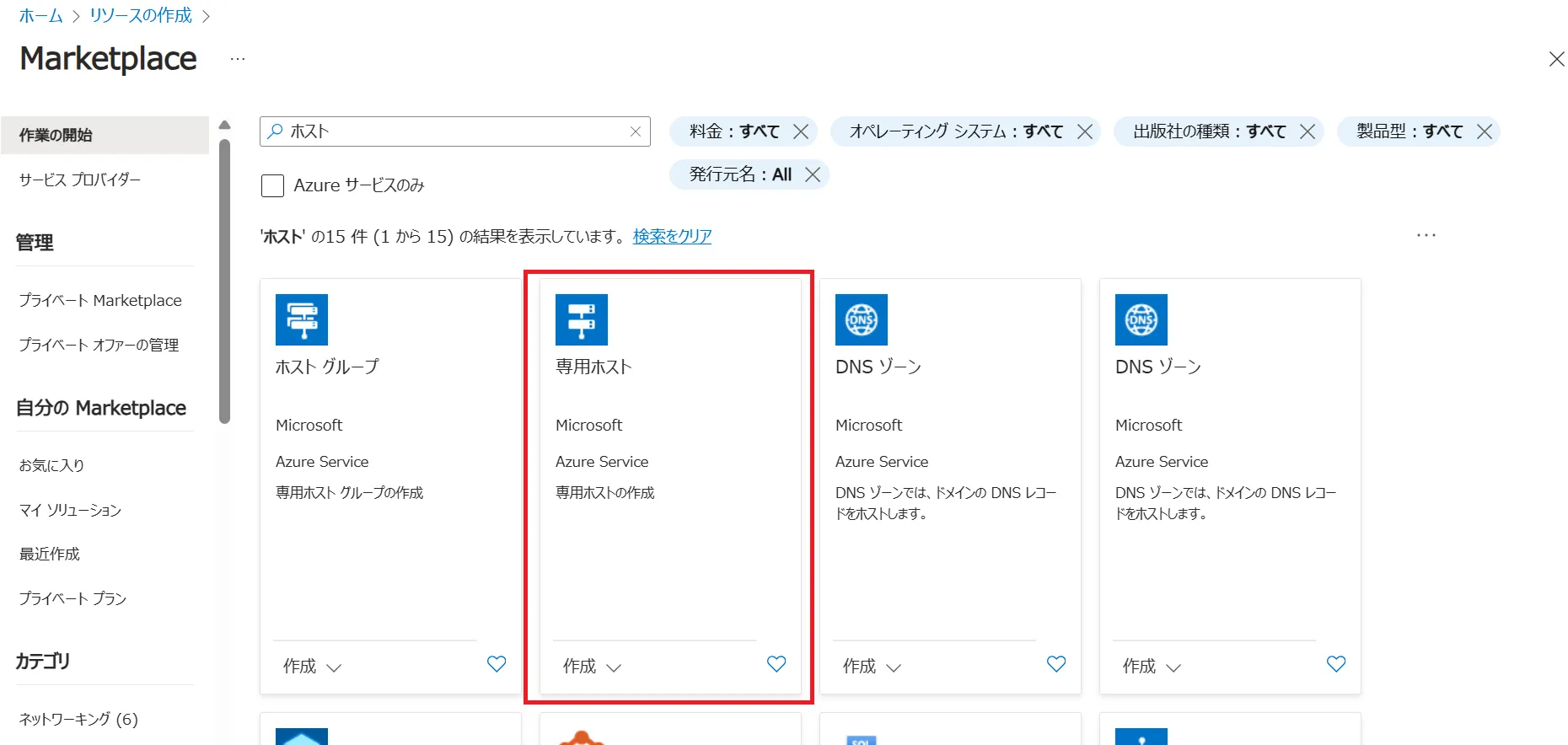This screenshot has height=745, width=1568.
Task: Open サービス プロバイダー in the sidebar
Action: (80, 180)
